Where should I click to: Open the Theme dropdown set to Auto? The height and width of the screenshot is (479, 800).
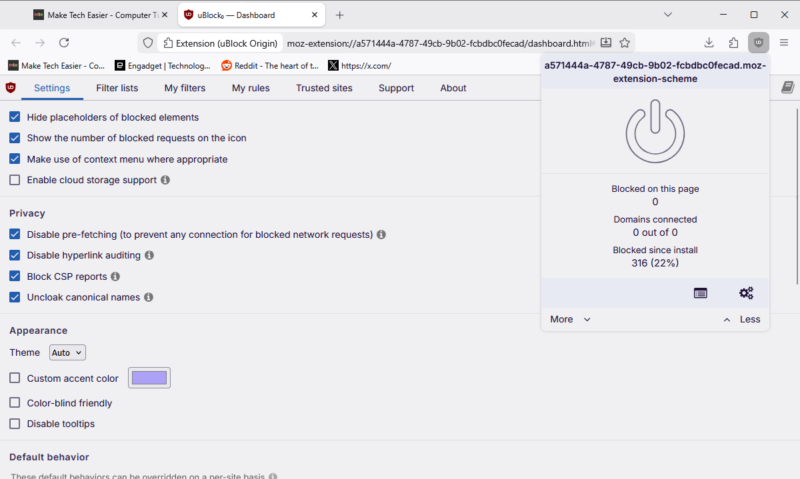(68, 352)
